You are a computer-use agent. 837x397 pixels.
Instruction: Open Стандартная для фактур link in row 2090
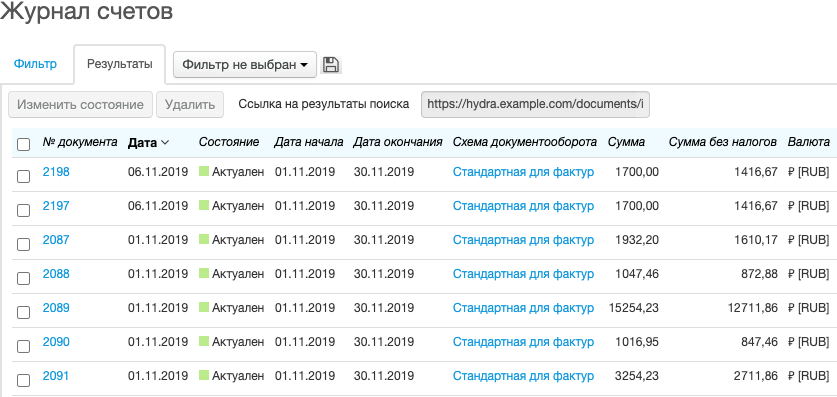pos(523,342)
